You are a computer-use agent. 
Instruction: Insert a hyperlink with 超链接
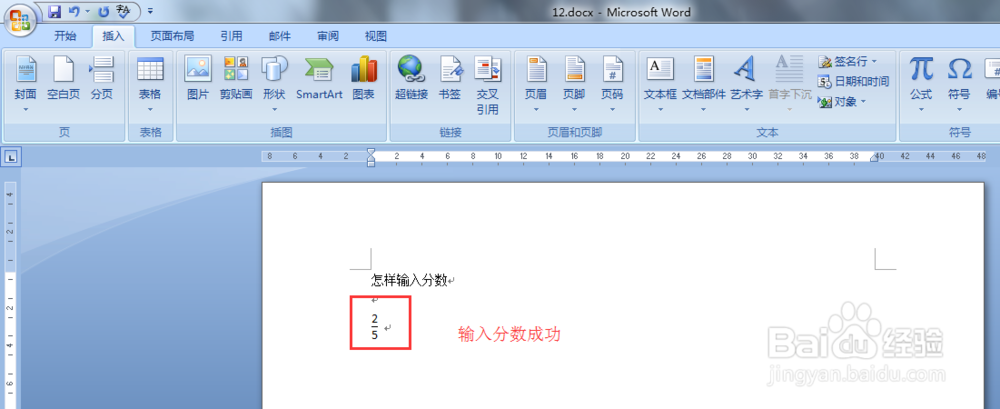[411, 78]
